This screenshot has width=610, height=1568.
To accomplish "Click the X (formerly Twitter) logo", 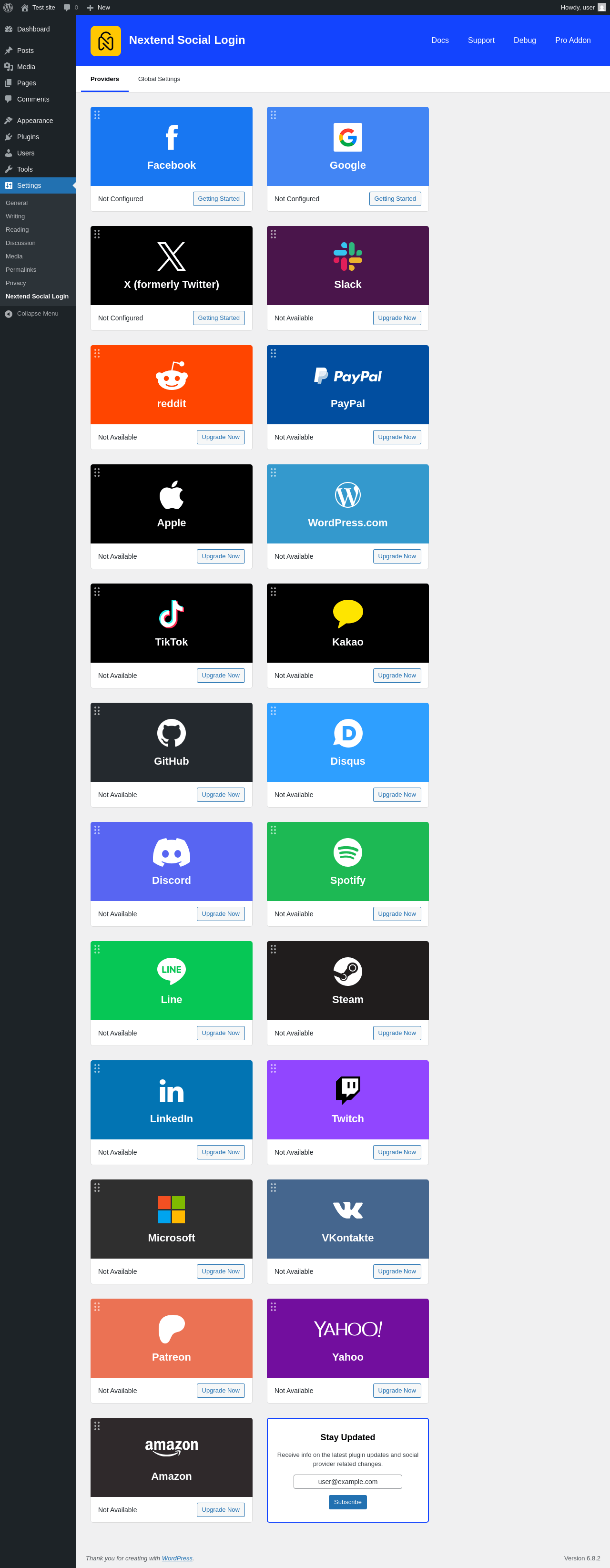I will (x=172, y=256).
